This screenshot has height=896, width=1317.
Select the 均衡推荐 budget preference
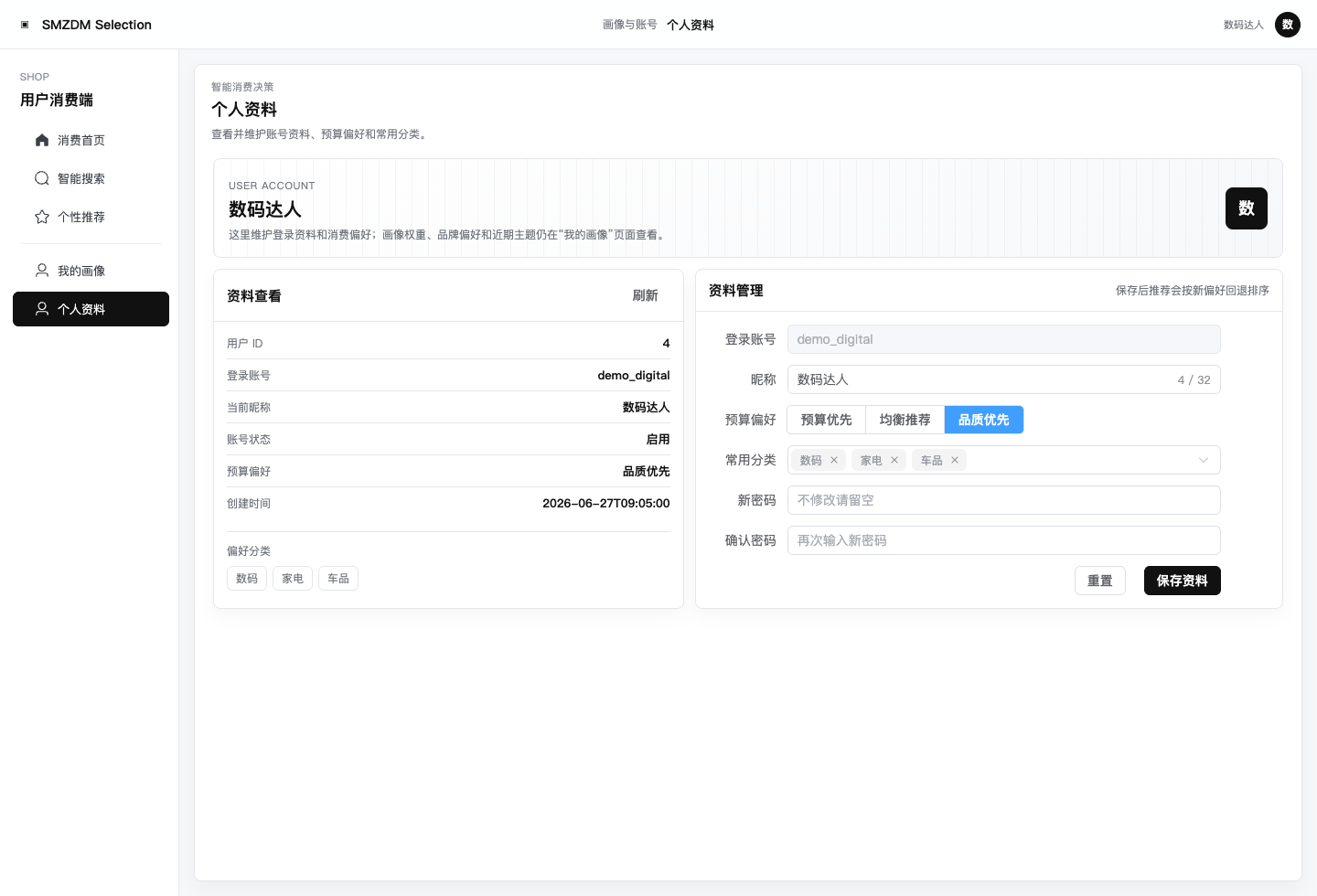[905, 420]
